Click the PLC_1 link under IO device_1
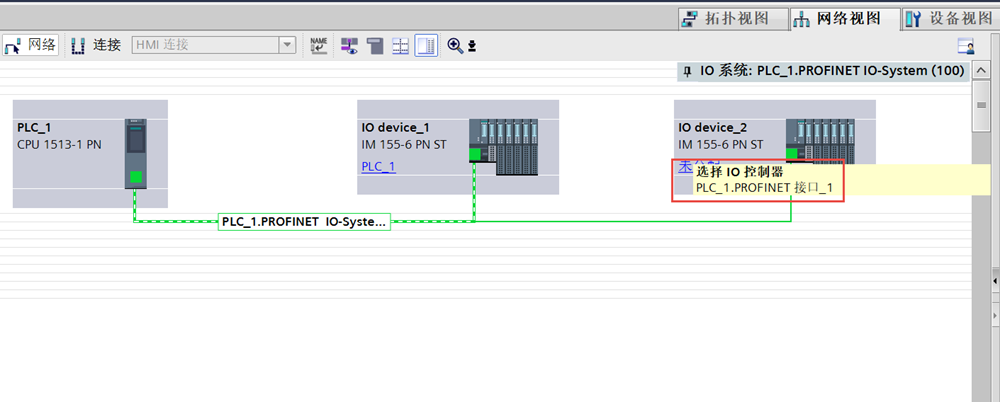Image resolution: width=1000 pixels, height=402 pixels. [378, 166]
